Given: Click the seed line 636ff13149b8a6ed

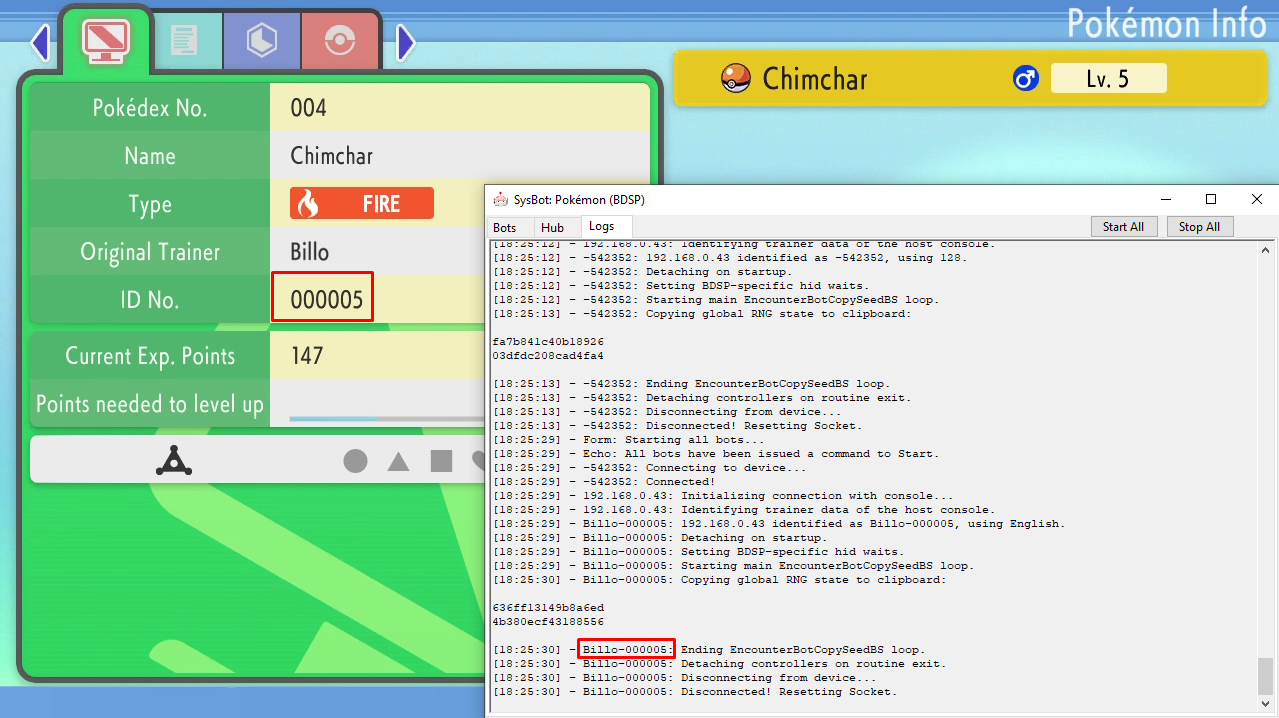Looking at the screenshot, I should [548, 608].
